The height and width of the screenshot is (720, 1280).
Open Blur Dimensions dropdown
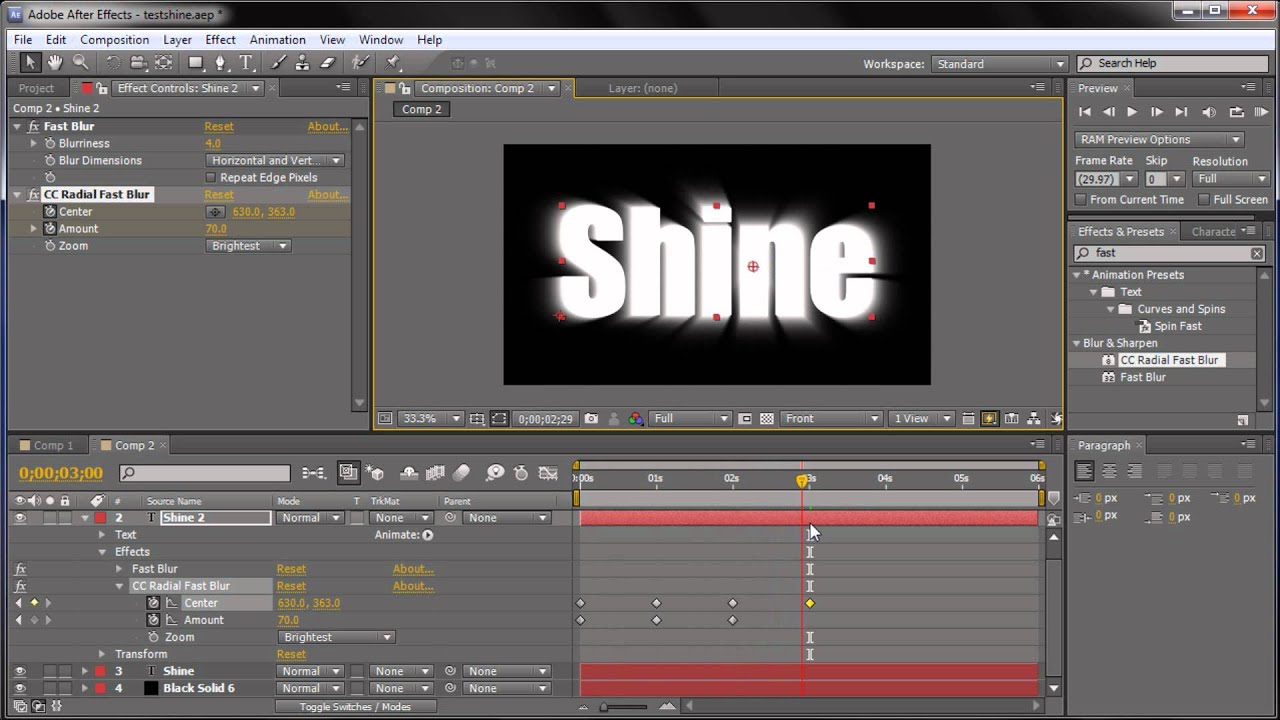(275, 160)
